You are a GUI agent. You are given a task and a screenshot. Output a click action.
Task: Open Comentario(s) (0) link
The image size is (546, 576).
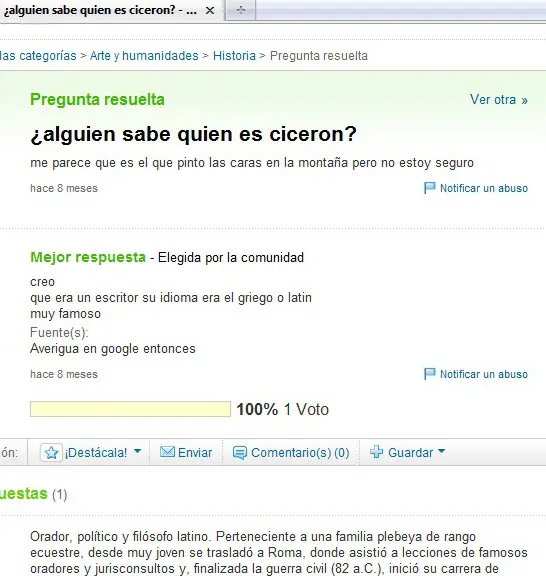pos(300,453)
